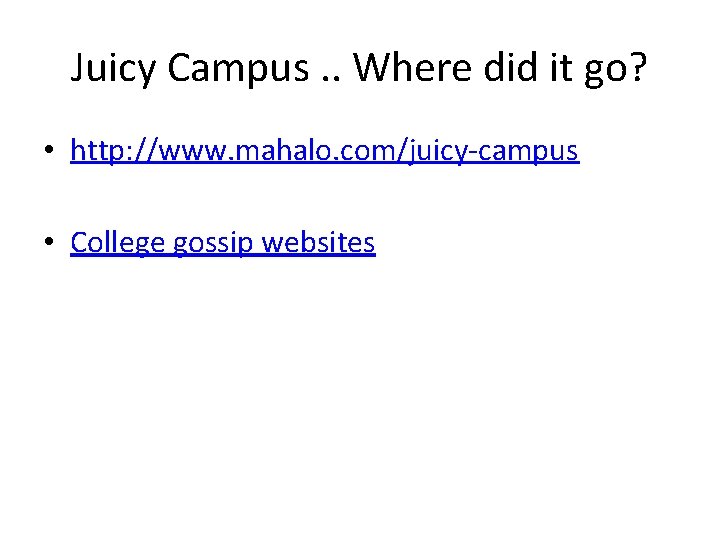Viewport: 720px width, 540px height.
Task: Click empty slide area below the bullet list
Action: (360, 400)
